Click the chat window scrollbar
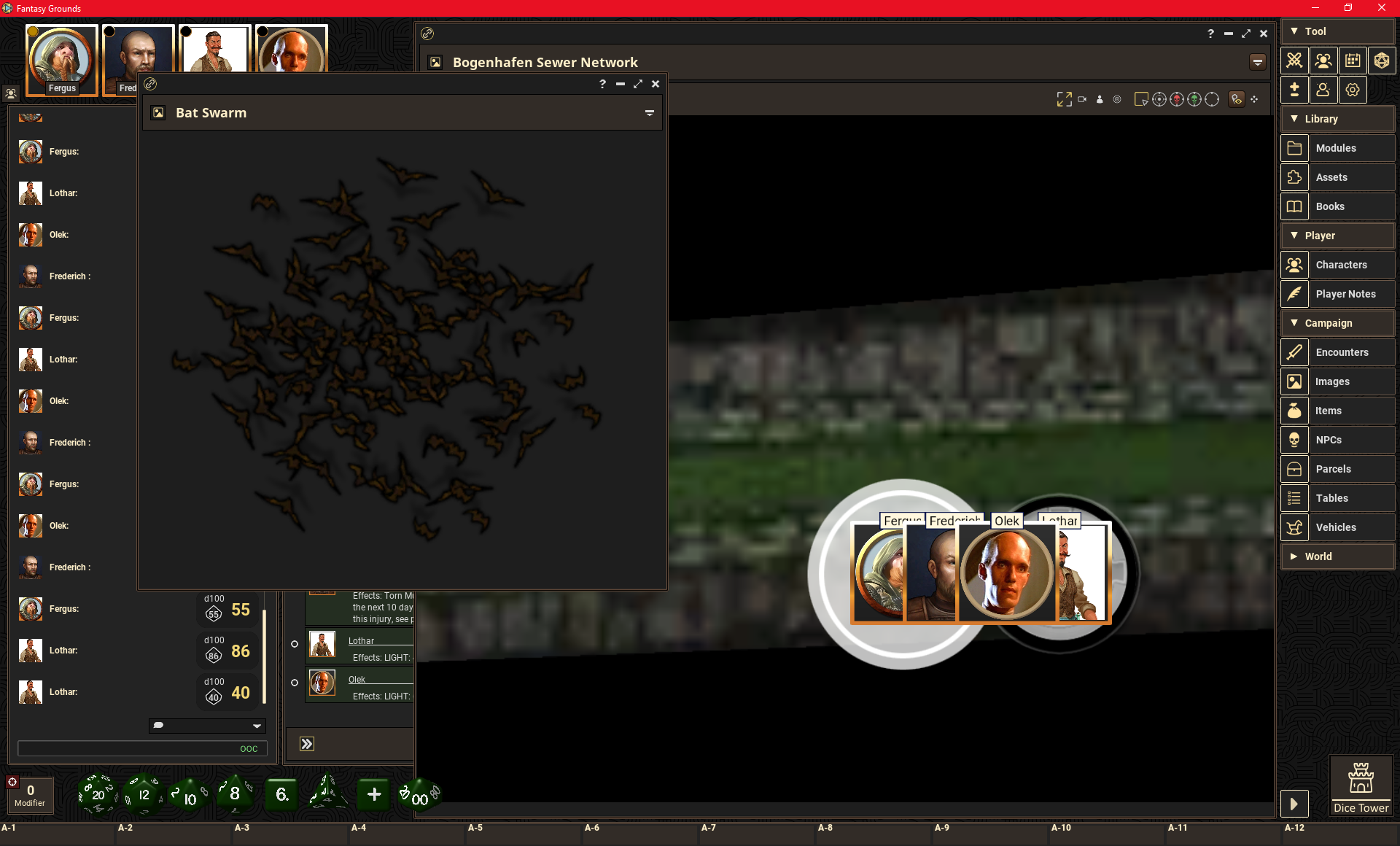 pos(264,656)
